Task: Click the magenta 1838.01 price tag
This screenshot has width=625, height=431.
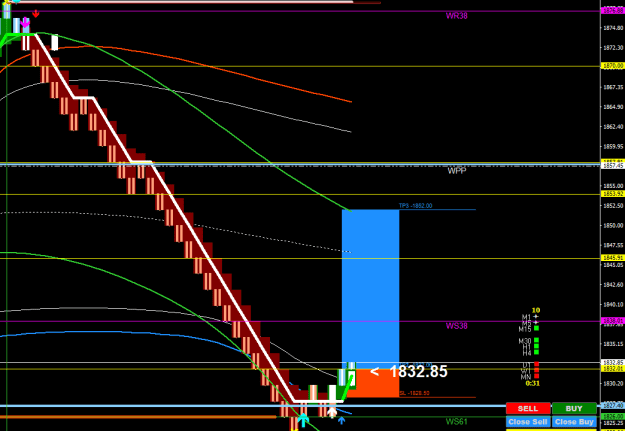Action: 613,321
